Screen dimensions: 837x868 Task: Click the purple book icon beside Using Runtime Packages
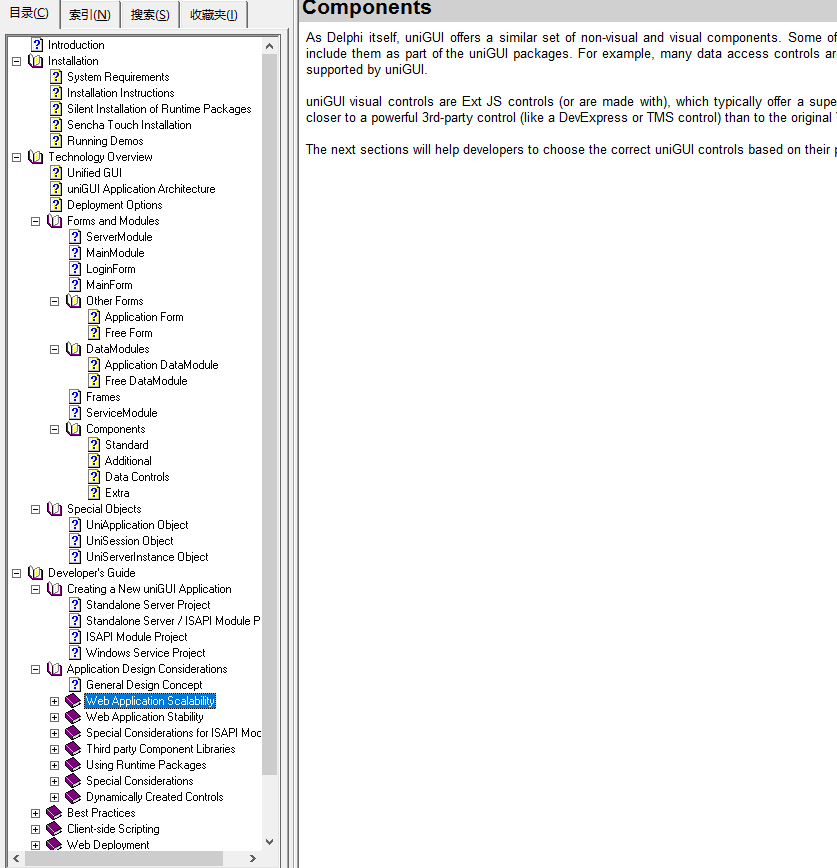[x=74, y=765]
